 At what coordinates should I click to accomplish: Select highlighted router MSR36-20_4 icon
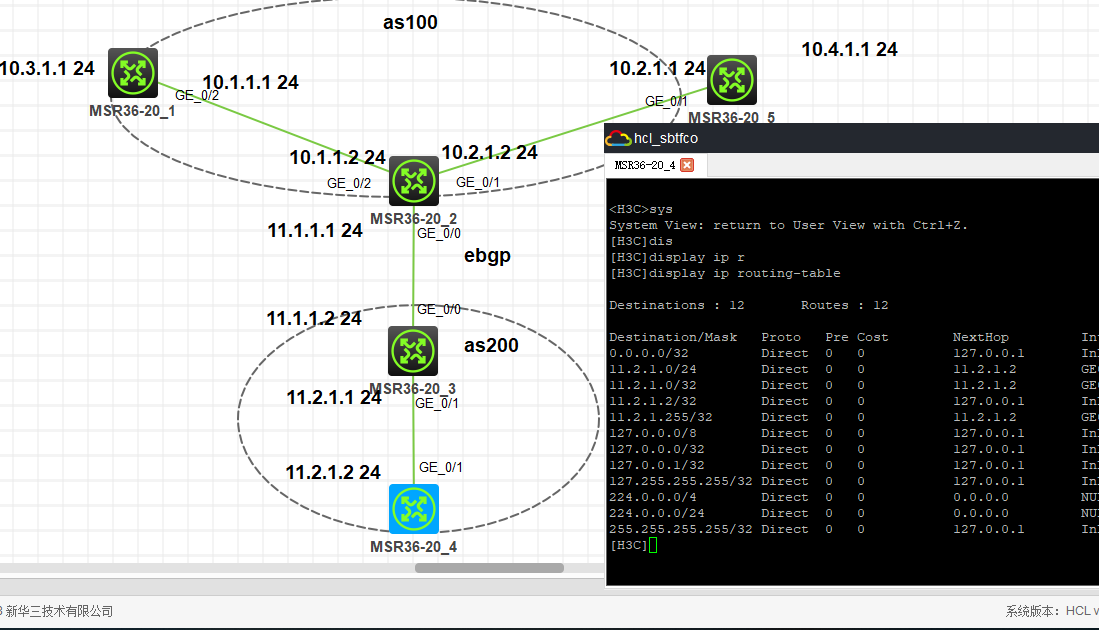click(x=414, y=509)
